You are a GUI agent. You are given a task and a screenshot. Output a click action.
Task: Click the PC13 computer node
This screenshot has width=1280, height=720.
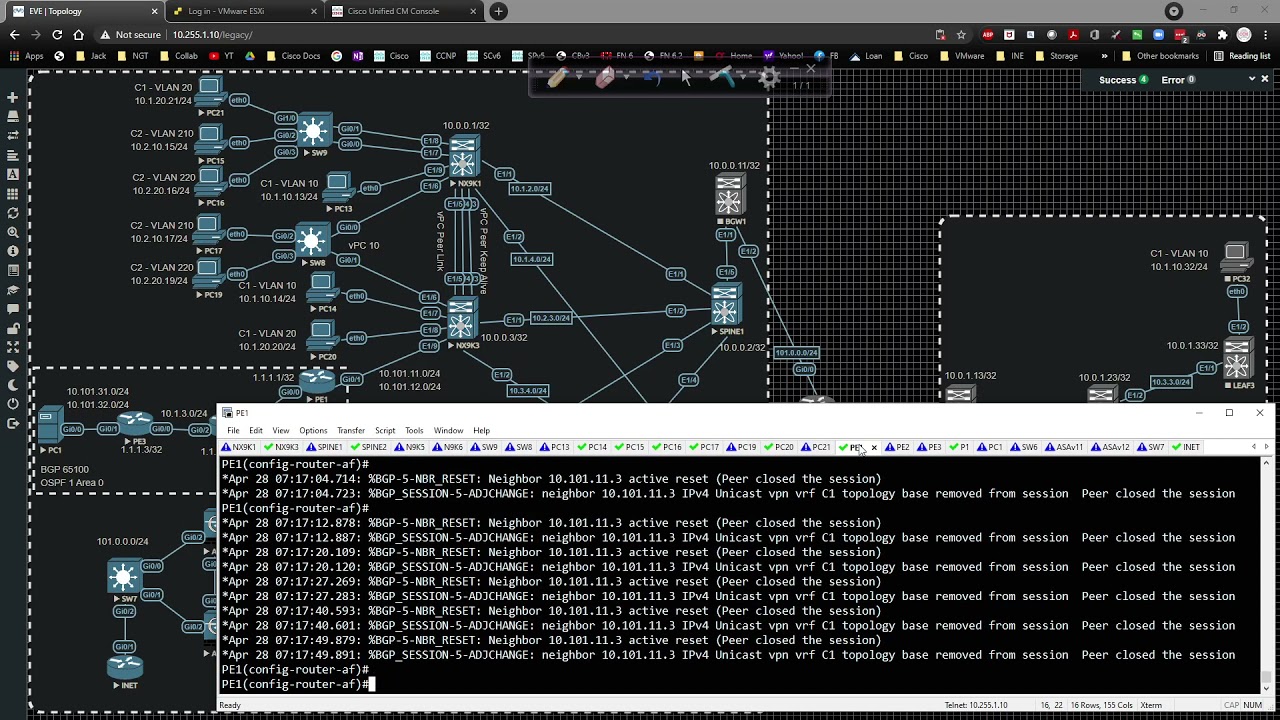338,187
